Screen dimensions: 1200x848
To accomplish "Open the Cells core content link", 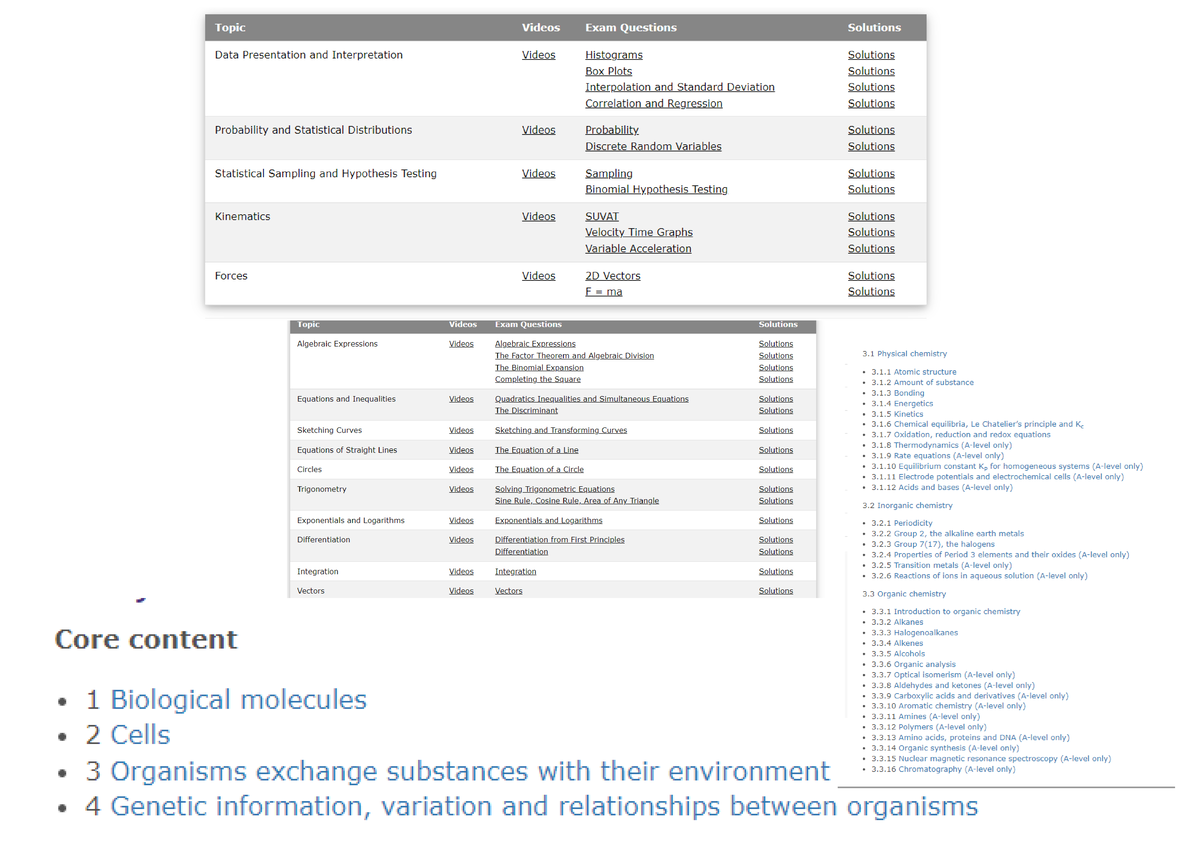I will point(140,735).
